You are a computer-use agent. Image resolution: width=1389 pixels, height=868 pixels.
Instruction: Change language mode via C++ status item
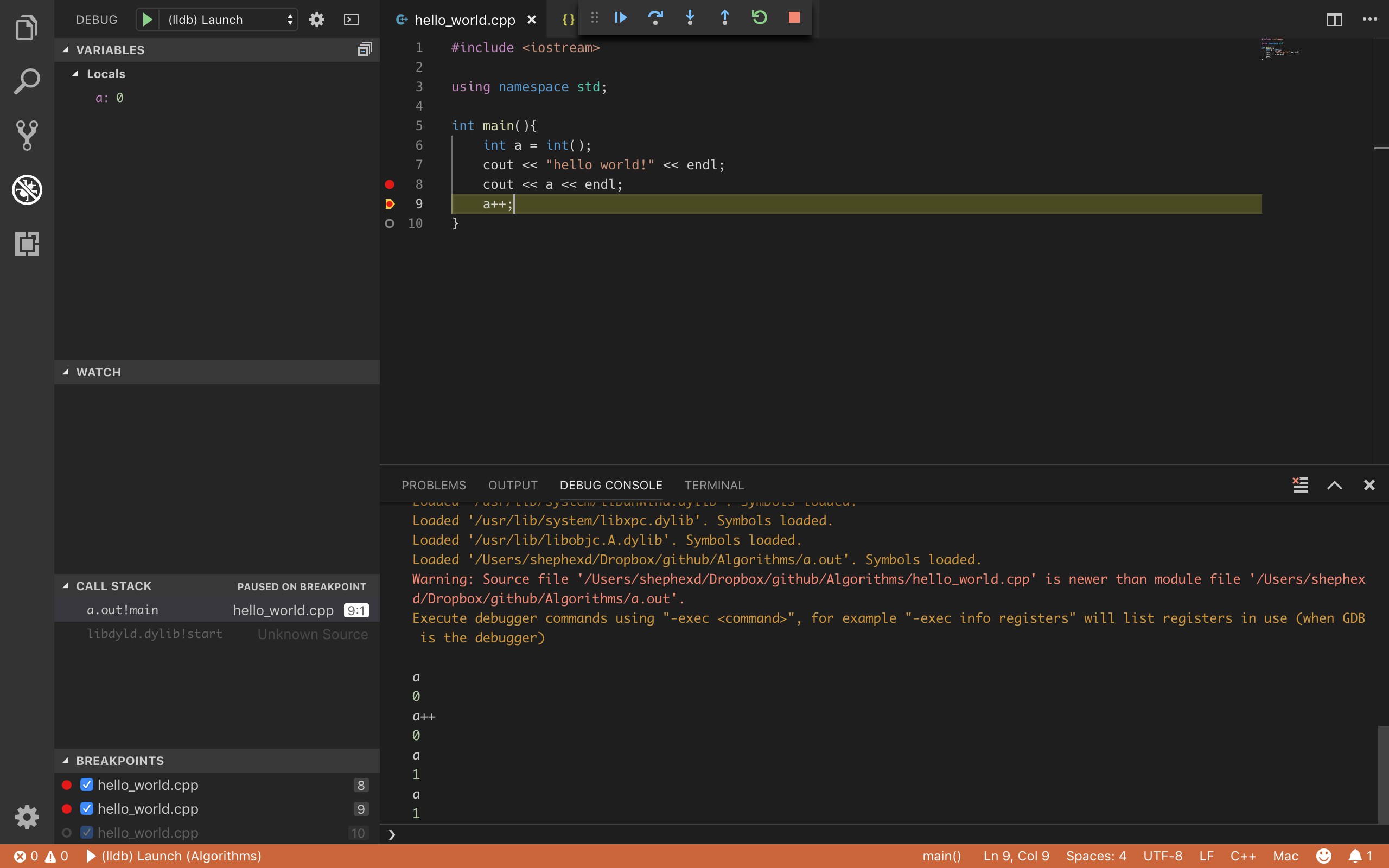pos(1243,856)
